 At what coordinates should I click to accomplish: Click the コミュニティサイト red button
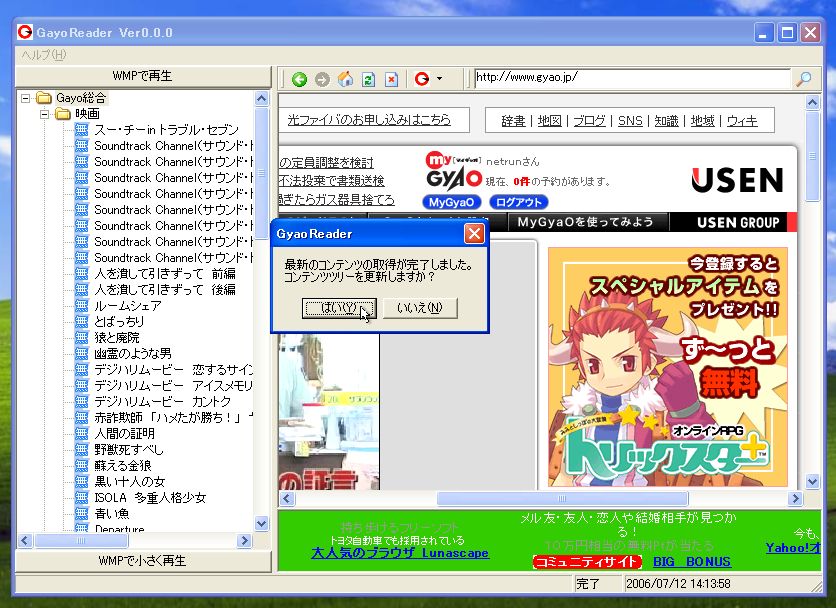click(586, 562)
